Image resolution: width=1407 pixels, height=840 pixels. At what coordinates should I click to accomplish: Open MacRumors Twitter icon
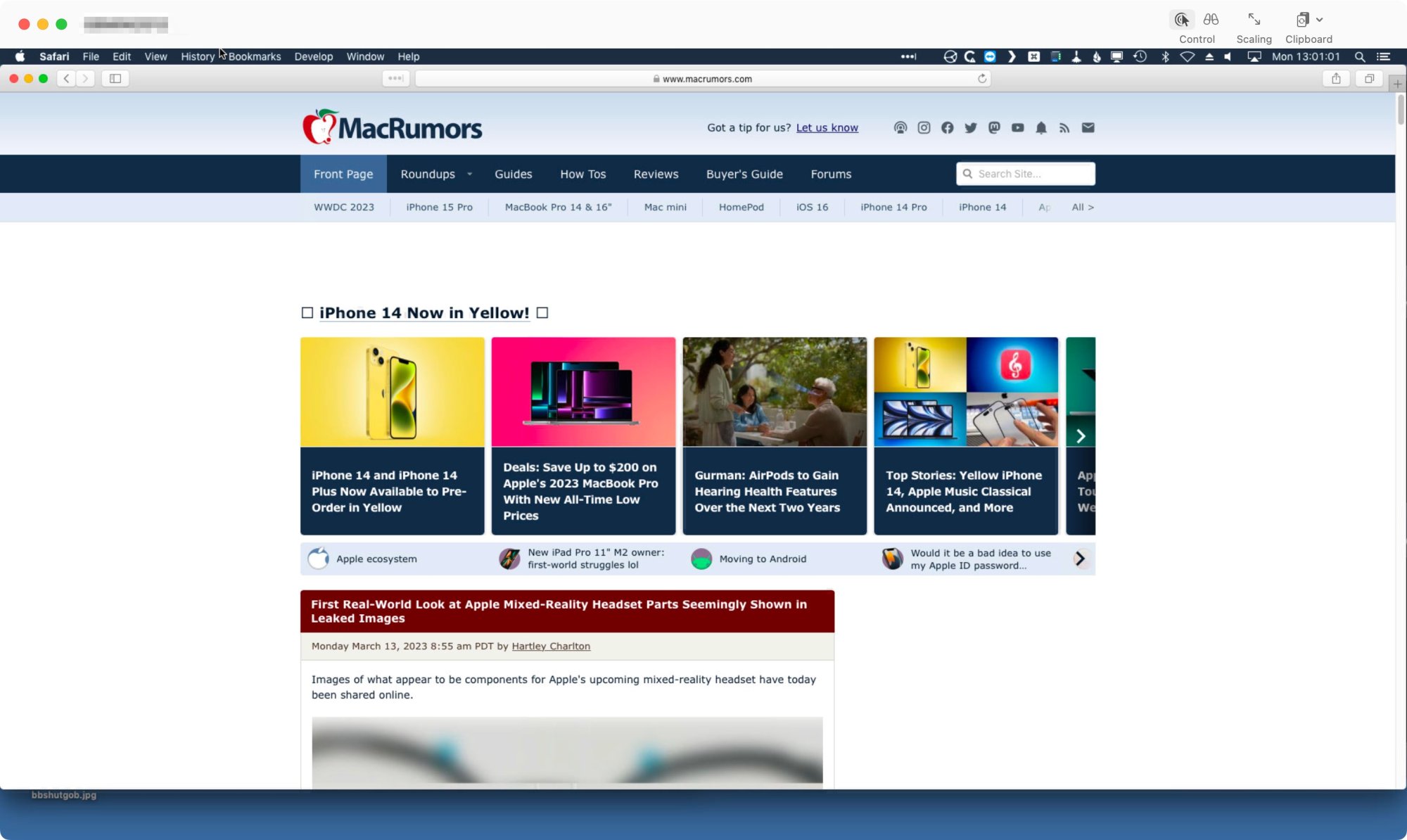click(971, 127)
